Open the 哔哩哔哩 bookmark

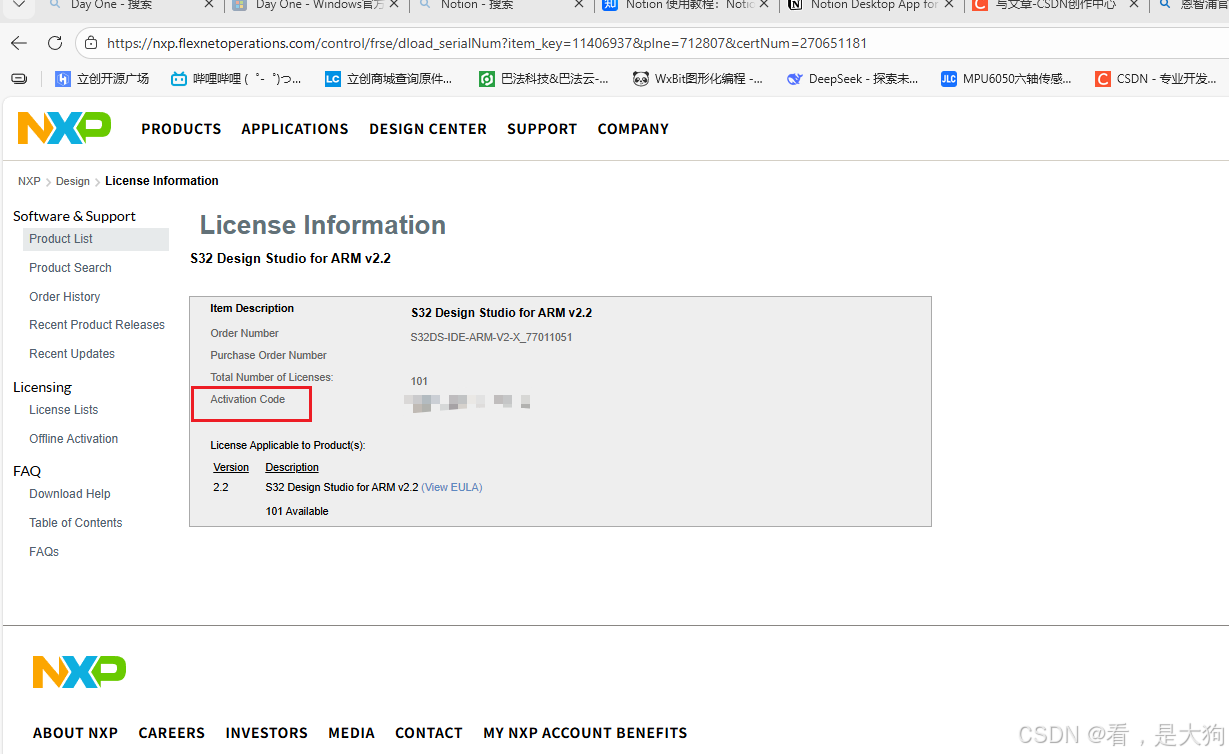236,78
